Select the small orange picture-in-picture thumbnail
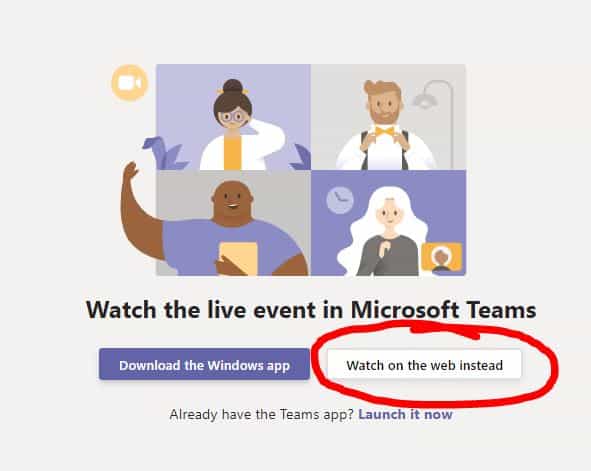591x471 pixels. [441, 258]
